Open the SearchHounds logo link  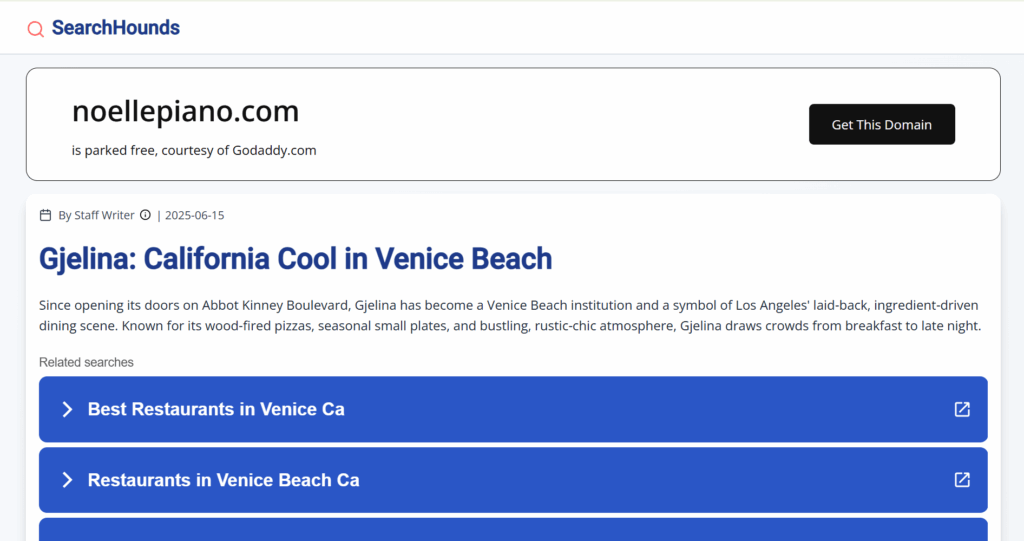(103, 28)
